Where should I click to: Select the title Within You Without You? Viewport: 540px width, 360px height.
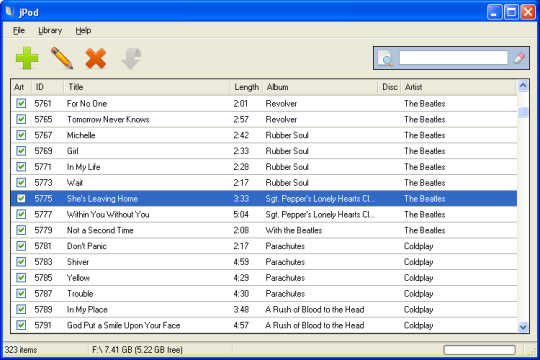point(108,214)
